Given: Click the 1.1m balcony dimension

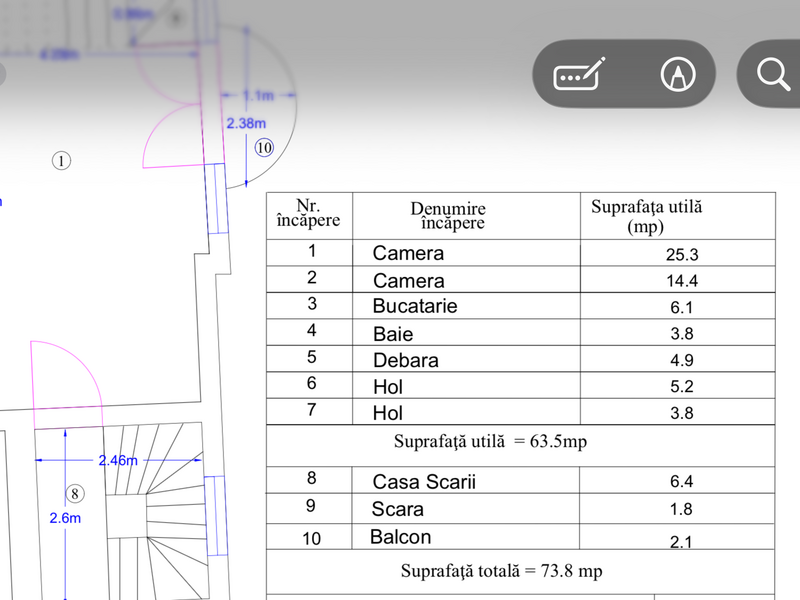Looking at the screenshot, I should pyautogui.click(x=258, y=95).
